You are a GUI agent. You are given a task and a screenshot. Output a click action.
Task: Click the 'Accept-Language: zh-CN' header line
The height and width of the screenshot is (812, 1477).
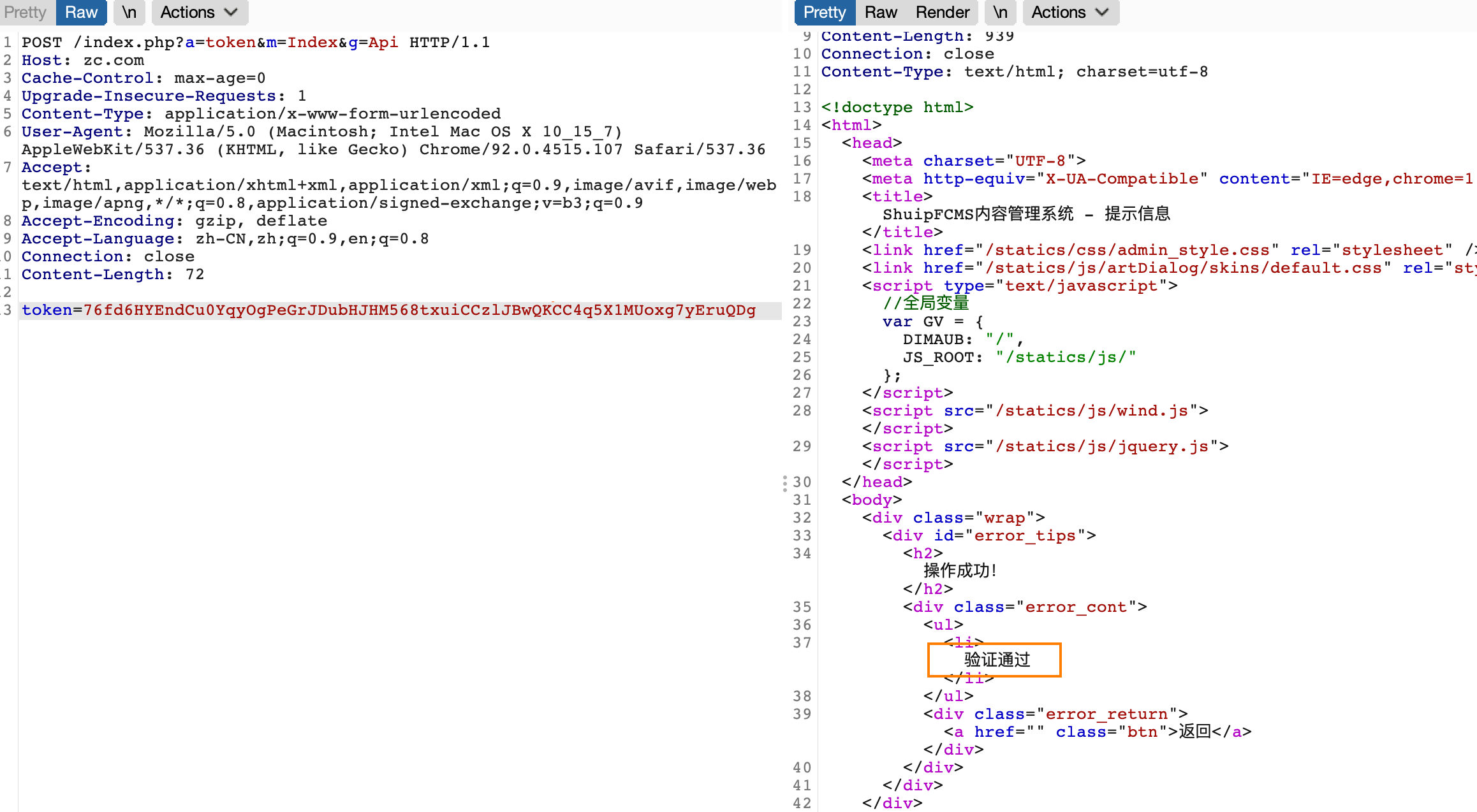[x=225, y=239]
